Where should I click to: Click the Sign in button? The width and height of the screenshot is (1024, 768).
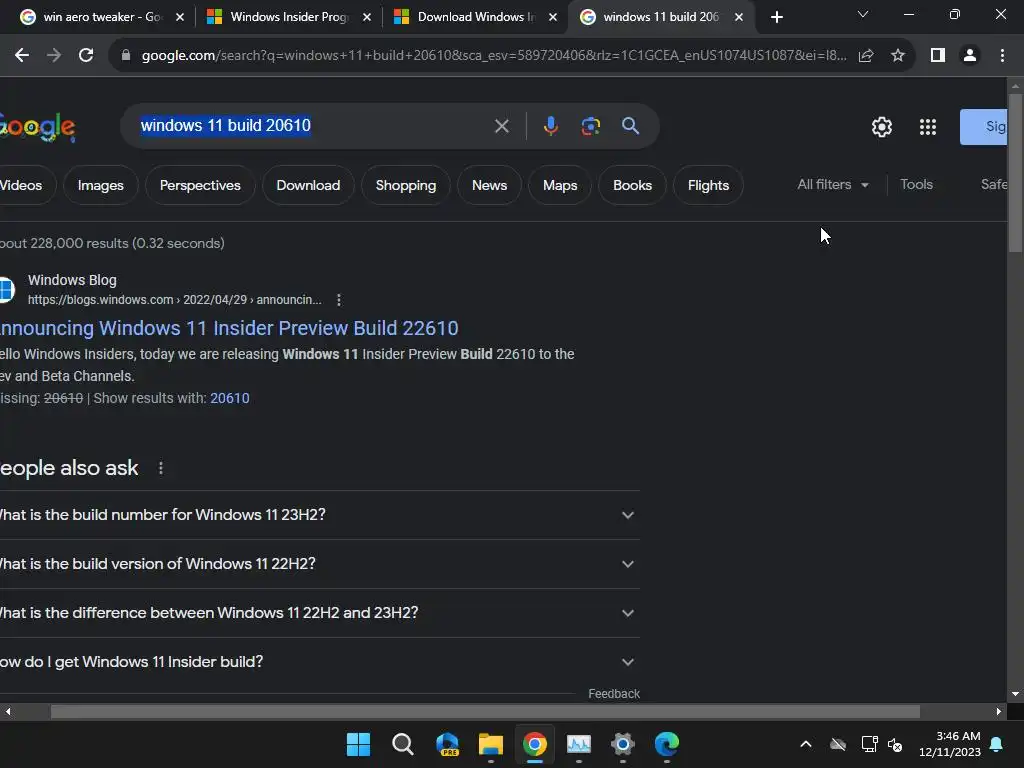[984, 127]
